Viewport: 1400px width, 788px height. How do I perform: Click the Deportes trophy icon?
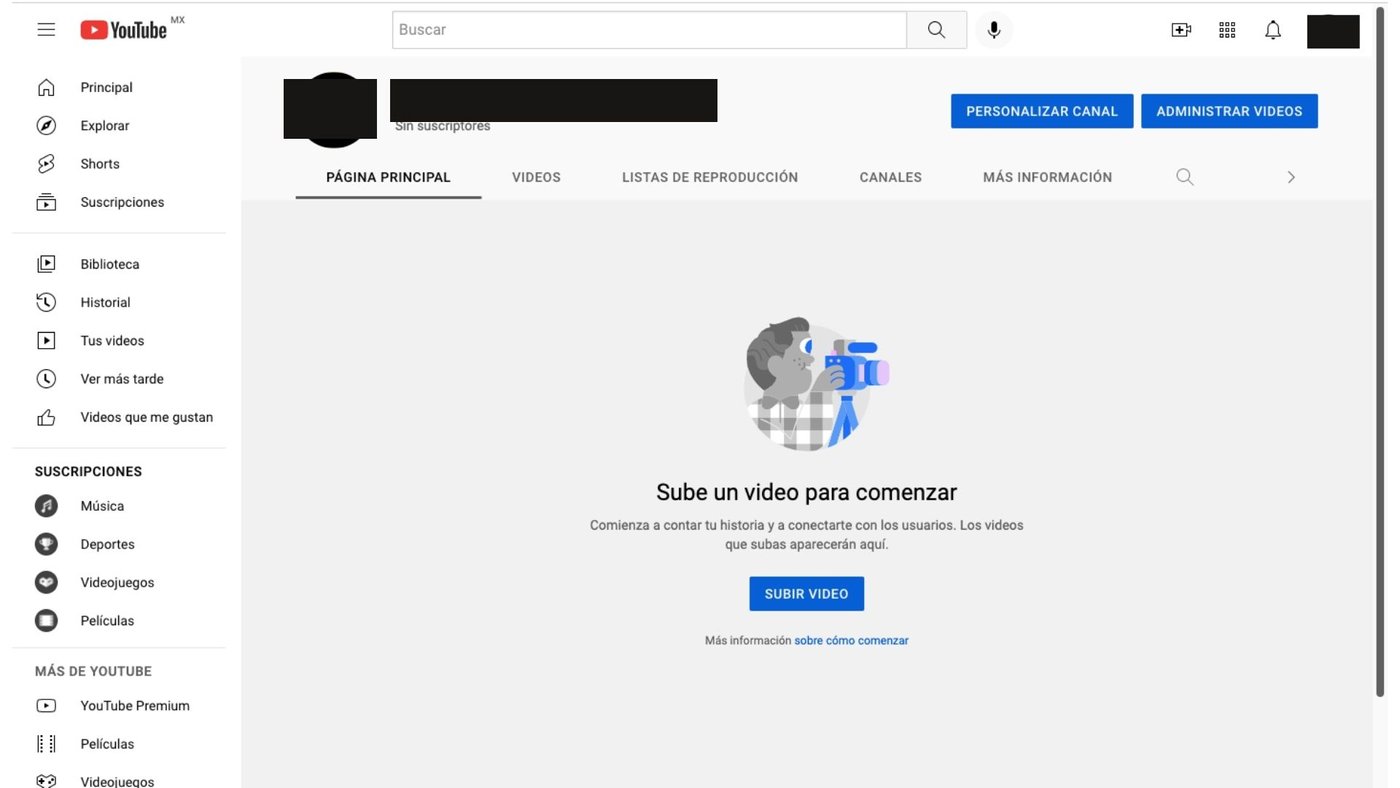46,544
